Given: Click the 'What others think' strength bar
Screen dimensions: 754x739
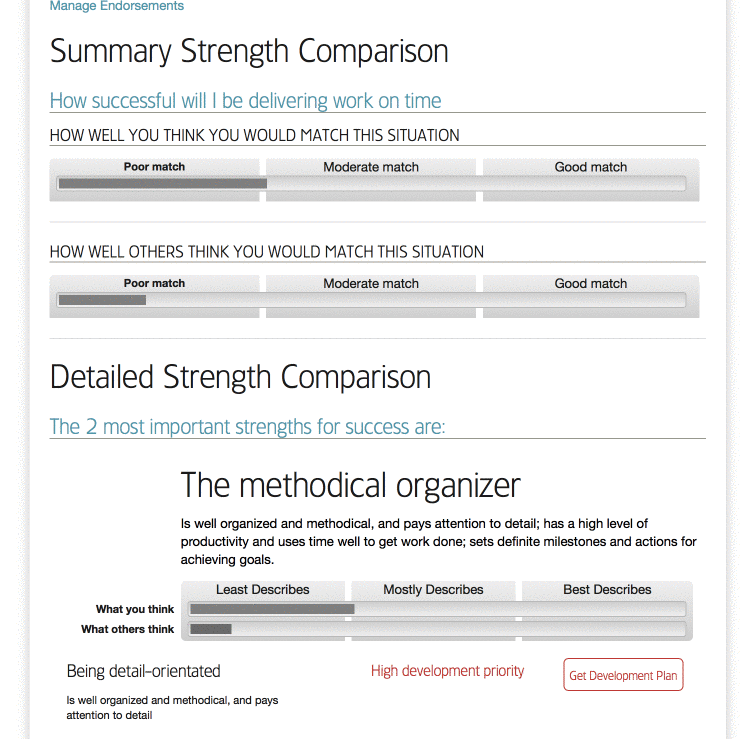Looking at the screenshot, I should click(x=437, y=629).
